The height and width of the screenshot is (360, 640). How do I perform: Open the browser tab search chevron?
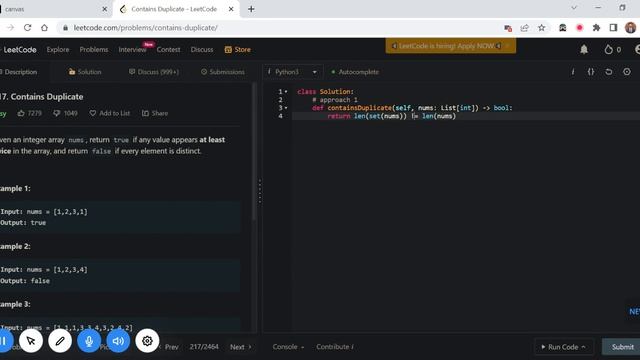(x=573, y=8)
